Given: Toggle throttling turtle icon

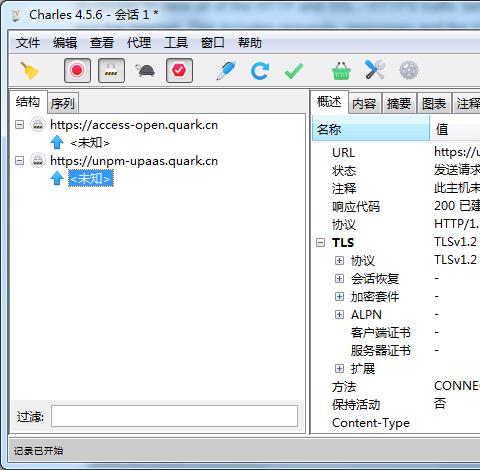Looking at the screenshot, I should point(145,70).
